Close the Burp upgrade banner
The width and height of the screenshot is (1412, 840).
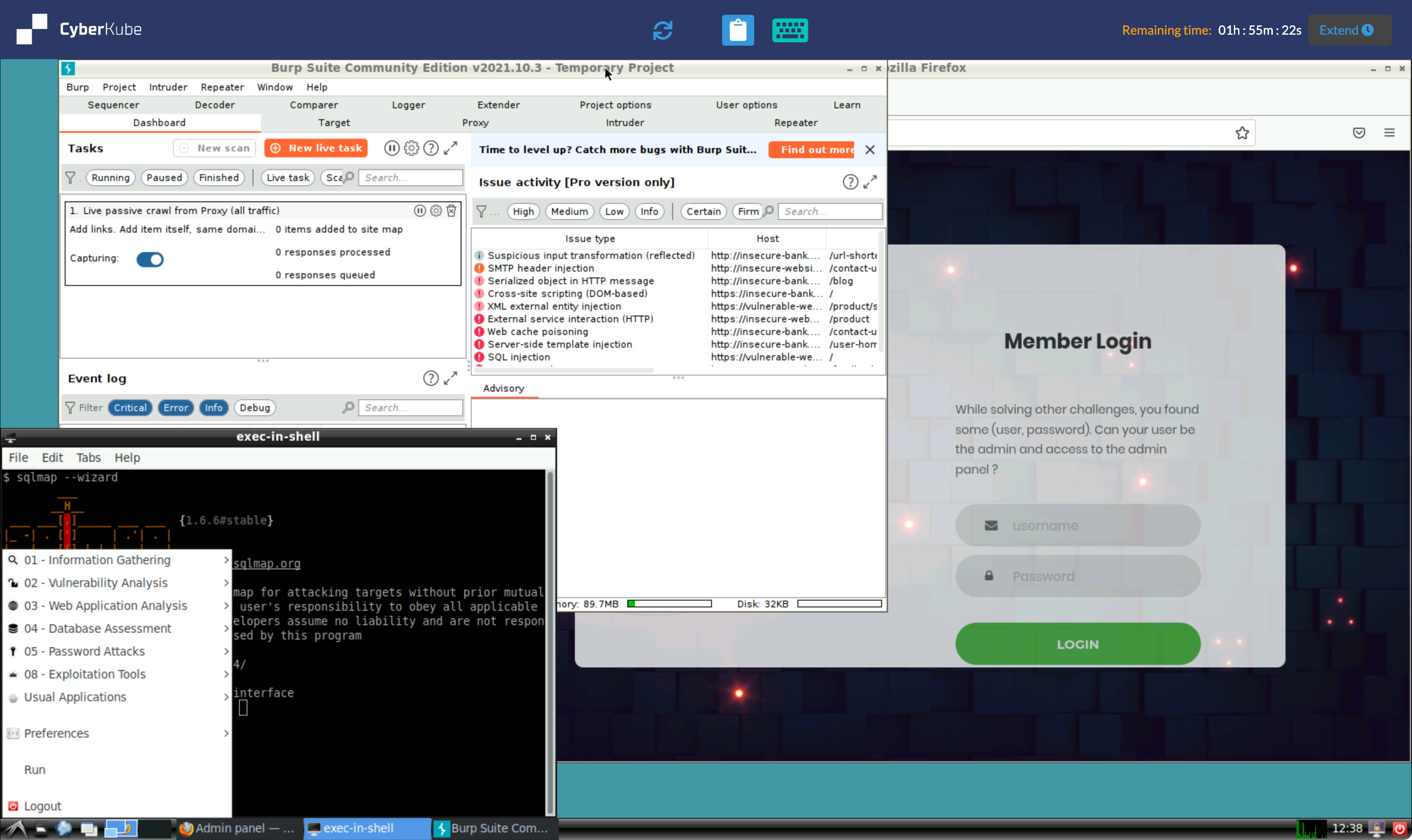[870, 149]
